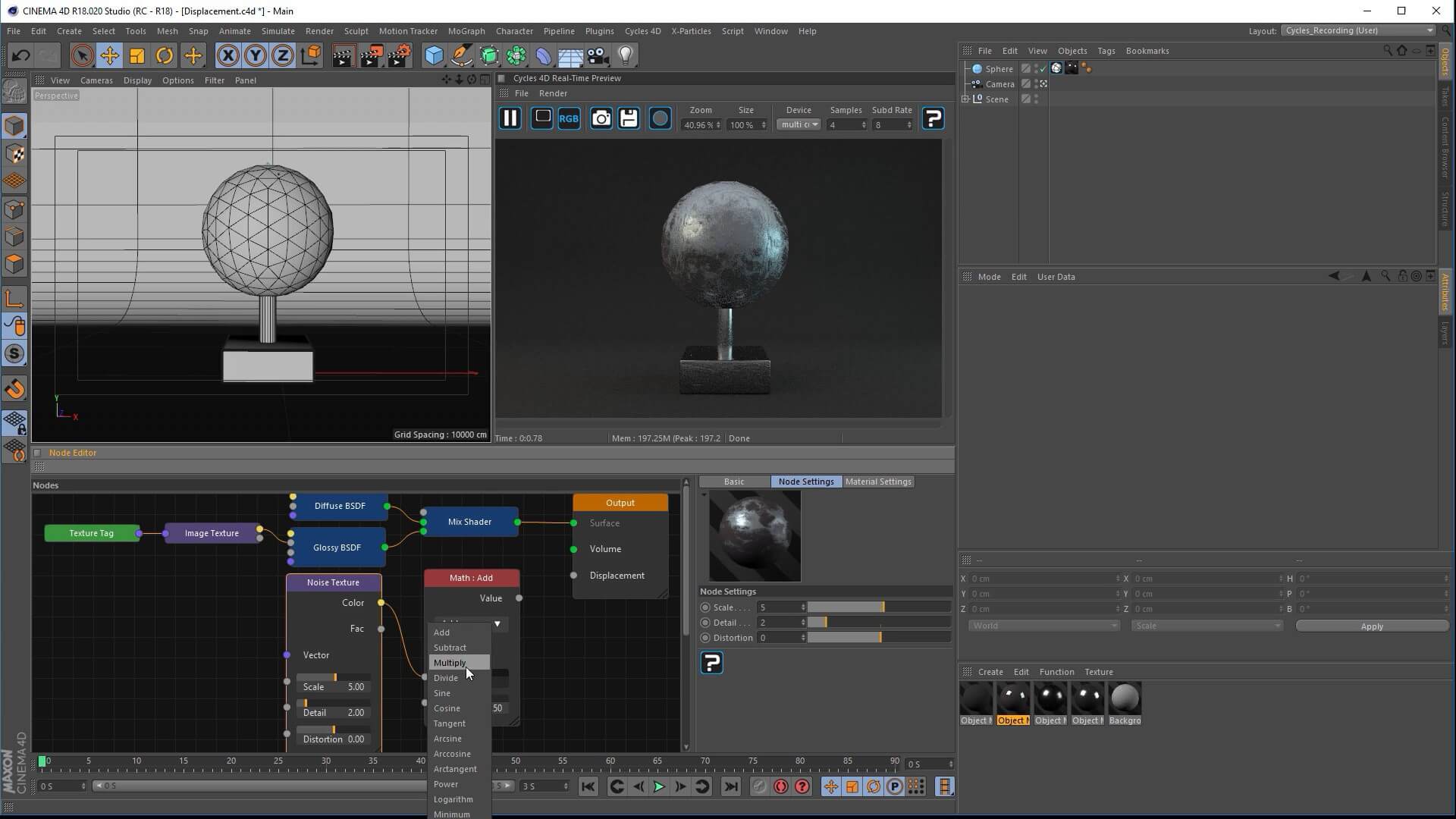Toggle the X axis lock

click(227, 55)
